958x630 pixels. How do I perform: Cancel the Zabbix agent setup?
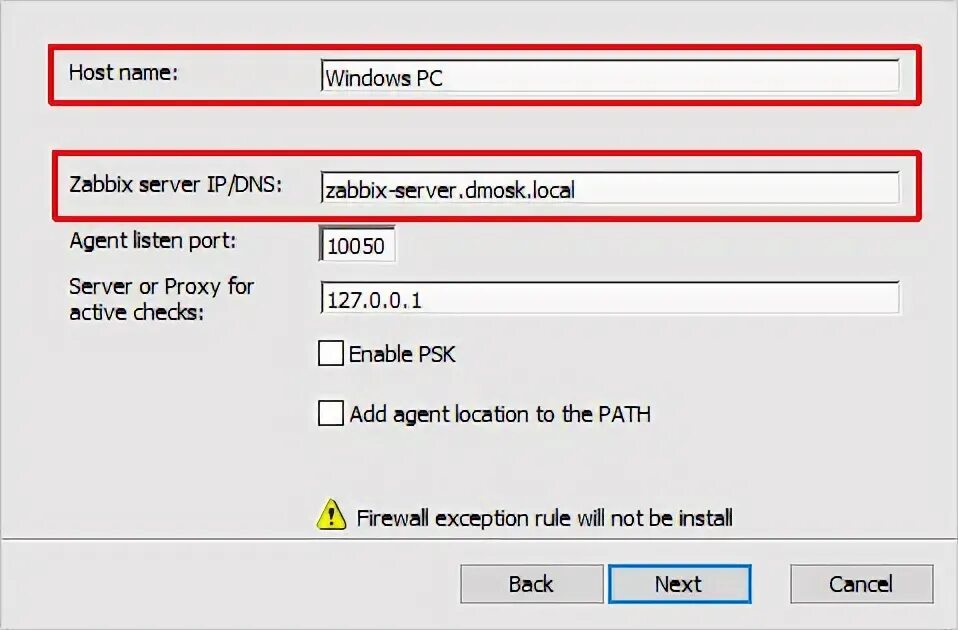coord(861,584)
